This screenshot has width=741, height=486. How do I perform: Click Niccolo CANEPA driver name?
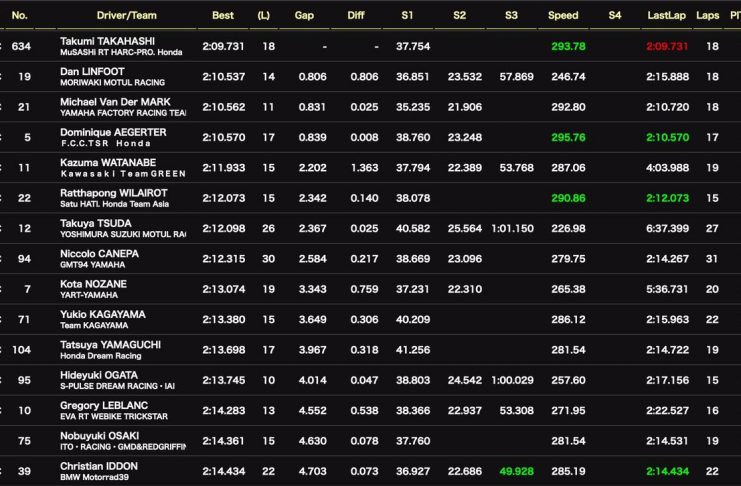(99, 253)
